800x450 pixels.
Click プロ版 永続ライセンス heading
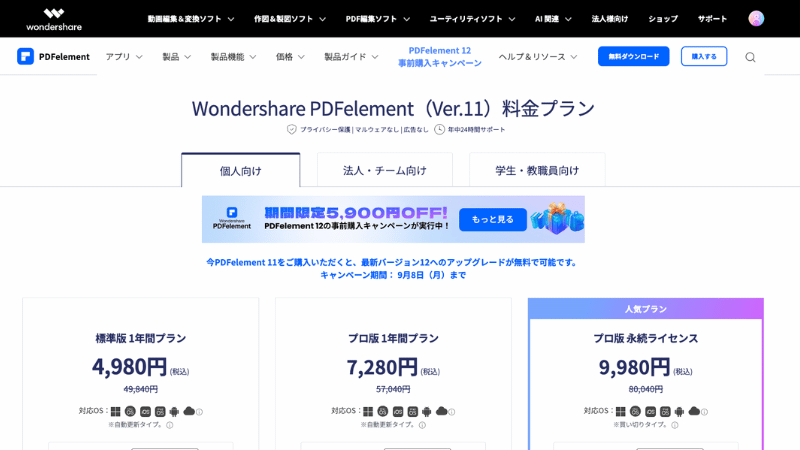(x=645, y=338)
